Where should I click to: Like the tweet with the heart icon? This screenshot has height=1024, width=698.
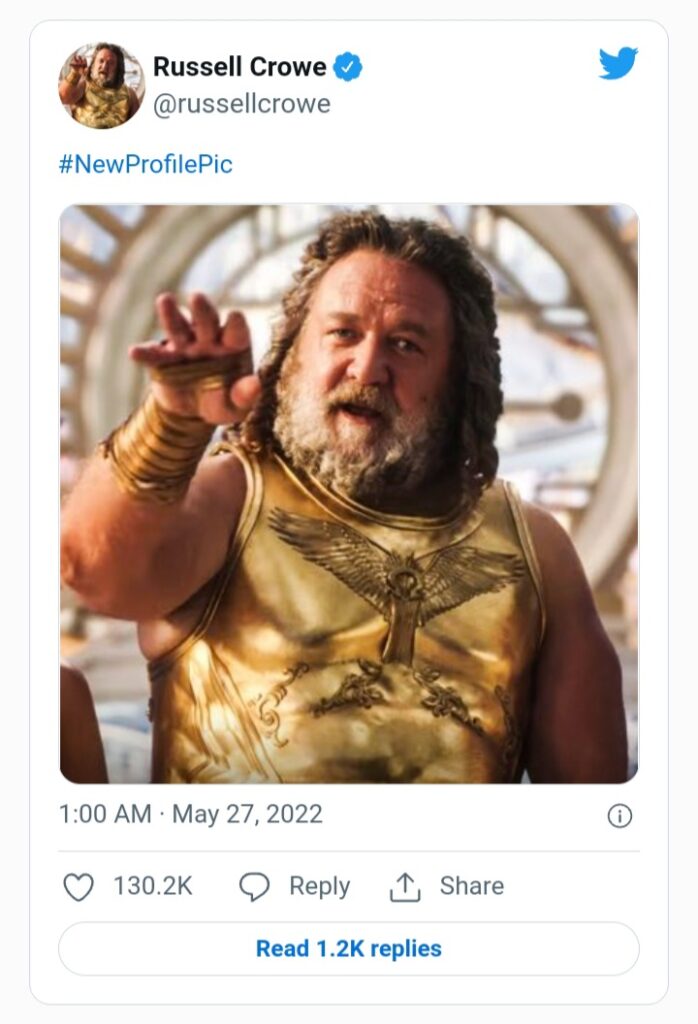pos(78,887)
